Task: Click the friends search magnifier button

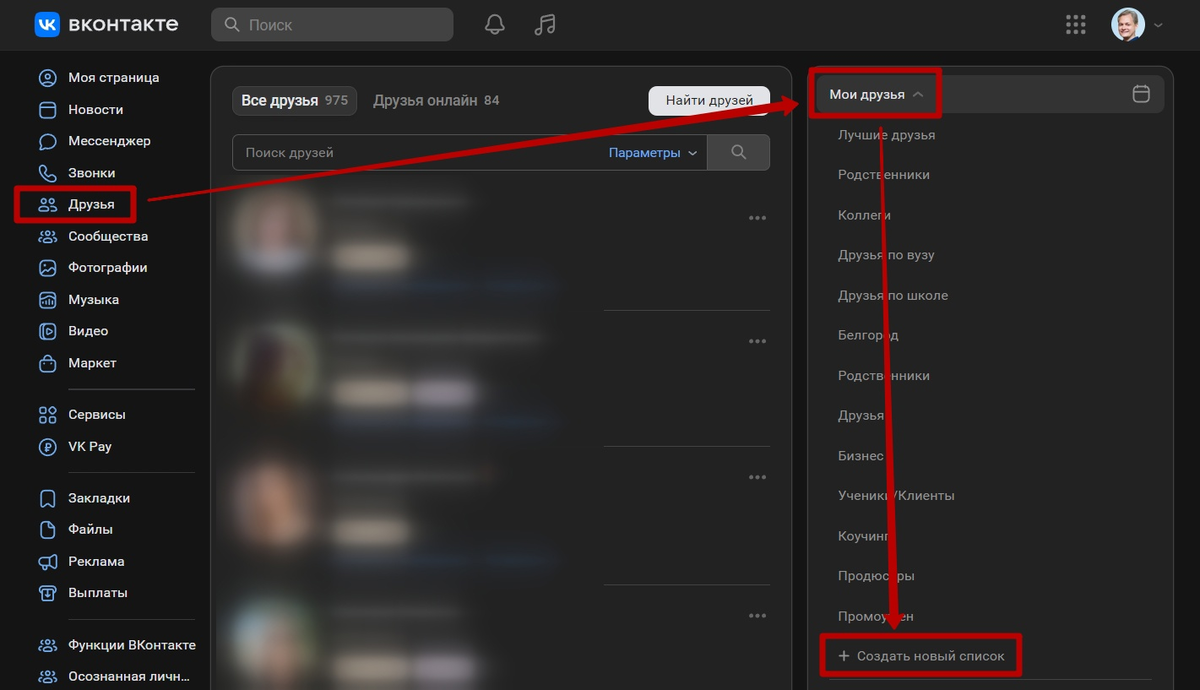Action: point(739,152)
